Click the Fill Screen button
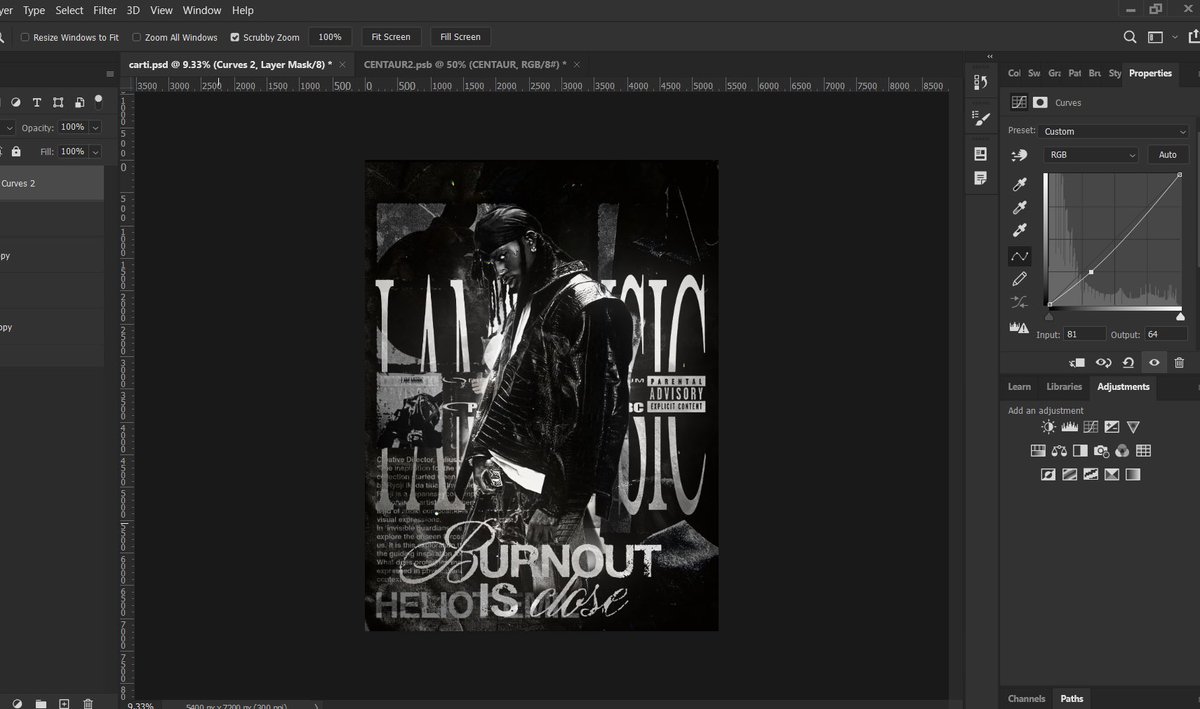This screenshot has height=709, width=1200. 461,37
